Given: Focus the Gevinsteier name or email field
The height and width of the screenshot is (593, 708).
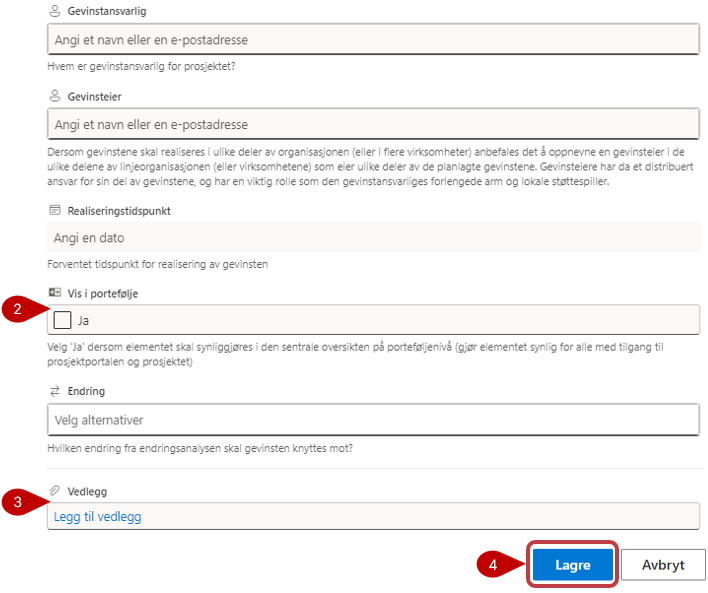Looking at the screenshot, I should 373,124.
